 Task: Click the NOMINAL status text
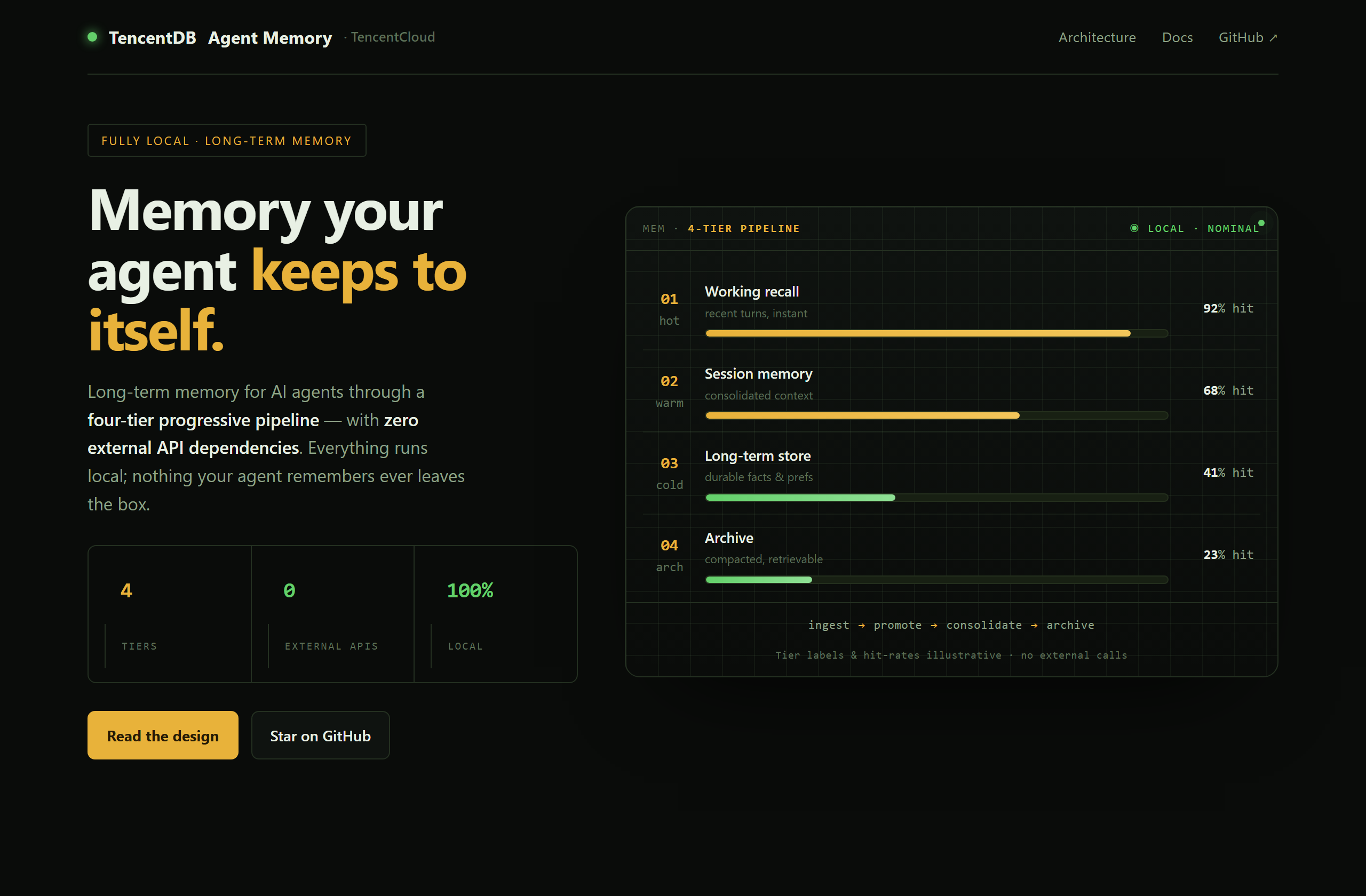pos(1233,228)
